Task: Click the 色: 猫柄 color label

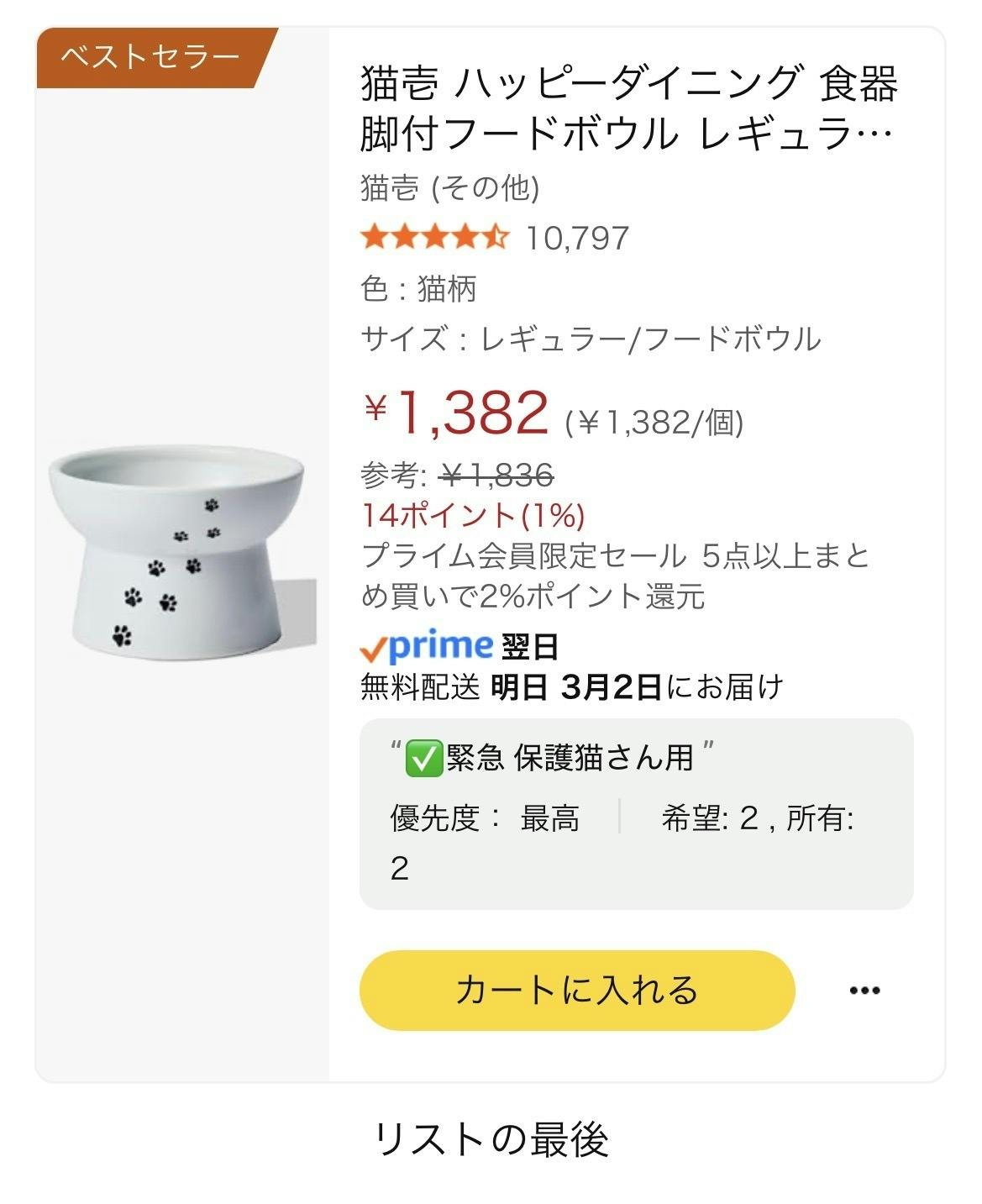Action: [418, 289]
